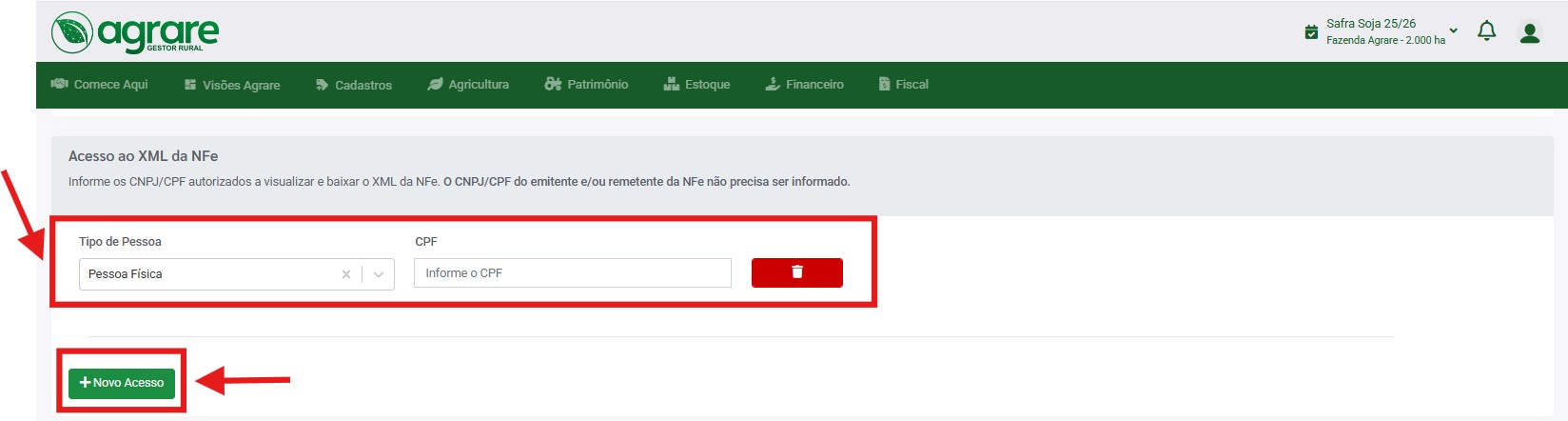Image resolution: width=1568 pixels, height=421 pixels.
Task: Delete the access entry with trash button
Action: click(x=797, y=272)
